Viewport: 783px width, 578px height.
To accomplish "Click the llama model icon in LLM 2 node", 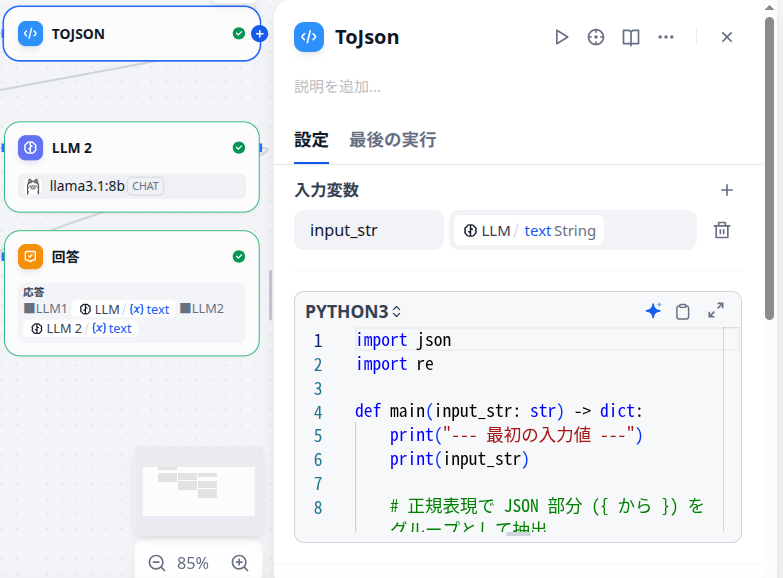I will (x=33, y=186).
